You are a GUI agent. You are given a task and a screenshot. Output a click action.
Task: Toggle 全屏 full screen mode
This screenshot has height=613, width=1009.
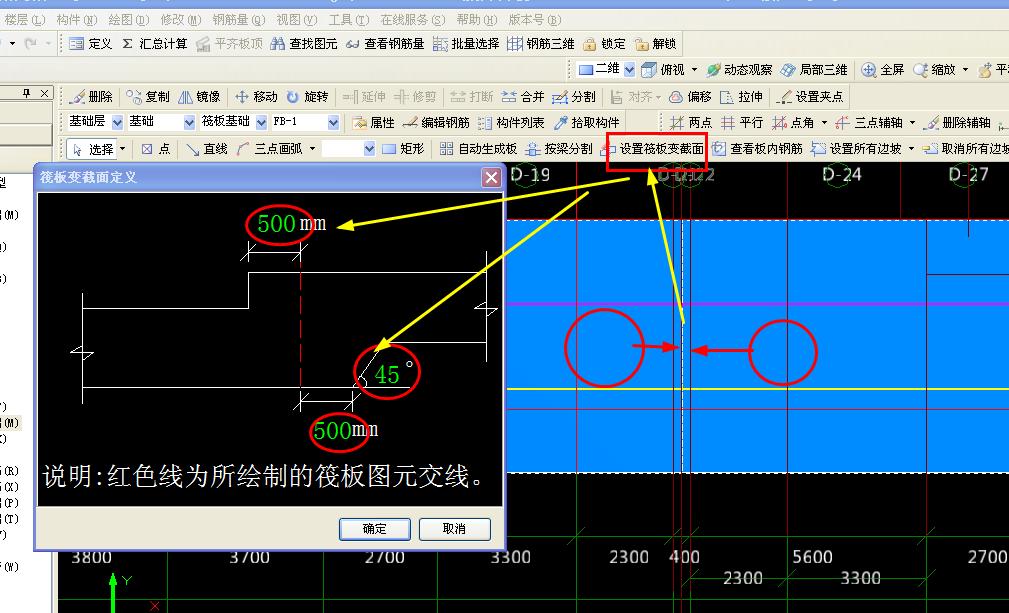pyautogui.click(x=892, y=69)
